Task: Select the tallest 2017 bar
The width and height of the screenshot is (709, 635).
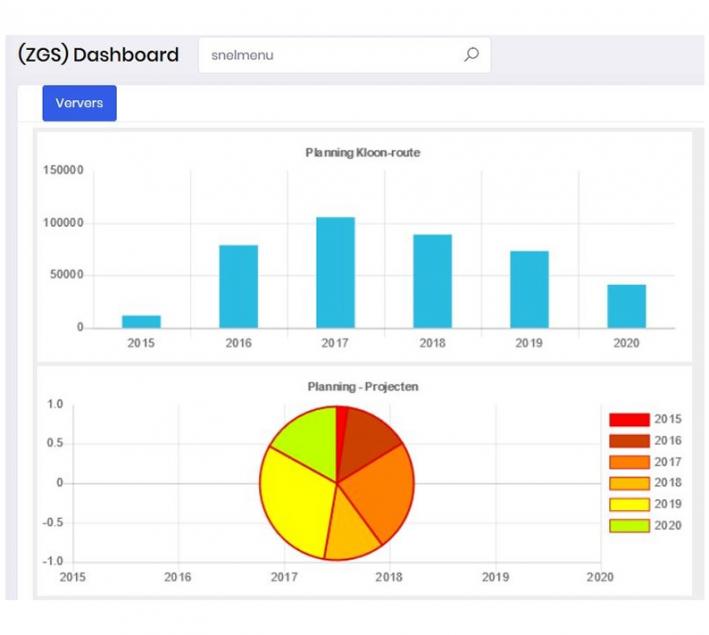Action: click(x=335, y=273)
